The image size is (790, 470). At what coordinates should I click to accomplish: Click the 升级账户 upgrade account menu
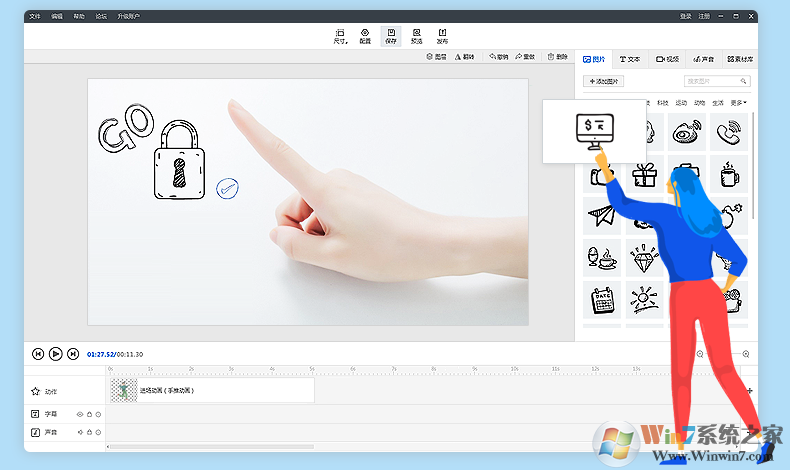click(x=128, y=17)
